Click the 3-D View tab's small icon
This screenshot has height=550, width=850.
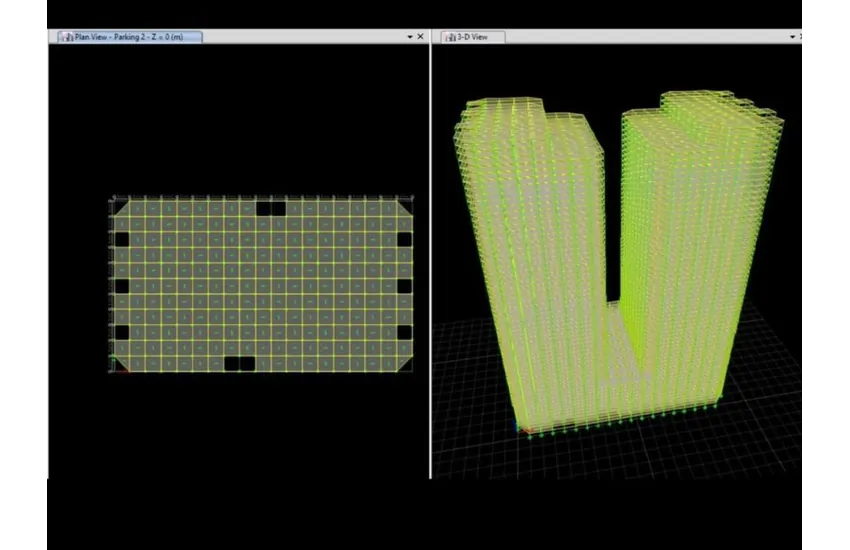pos(450,37)
